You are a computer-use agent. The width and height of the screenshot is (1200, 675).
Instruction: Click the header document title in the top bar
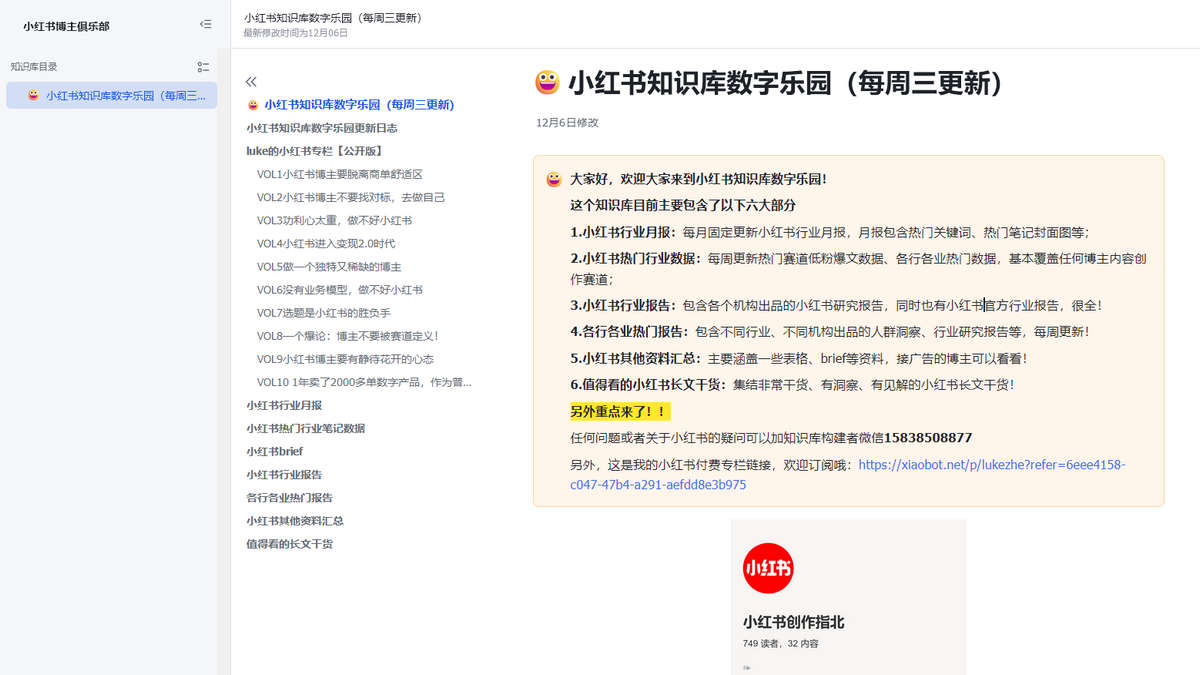pos(333,18)
